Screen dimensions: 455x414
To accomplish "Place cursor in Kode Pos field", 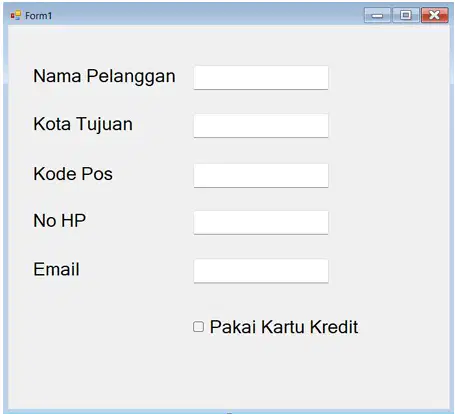I will [x=261, y=175].
